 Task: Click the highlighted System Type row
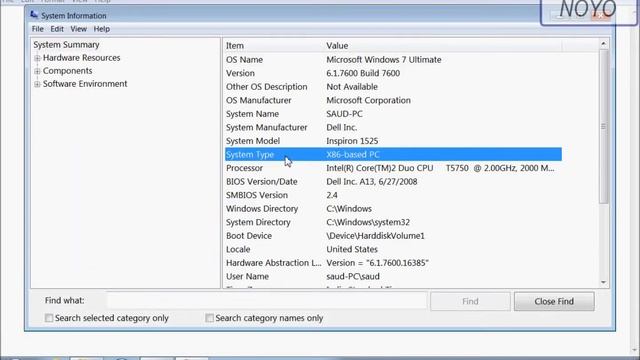[x=393, y=154]
